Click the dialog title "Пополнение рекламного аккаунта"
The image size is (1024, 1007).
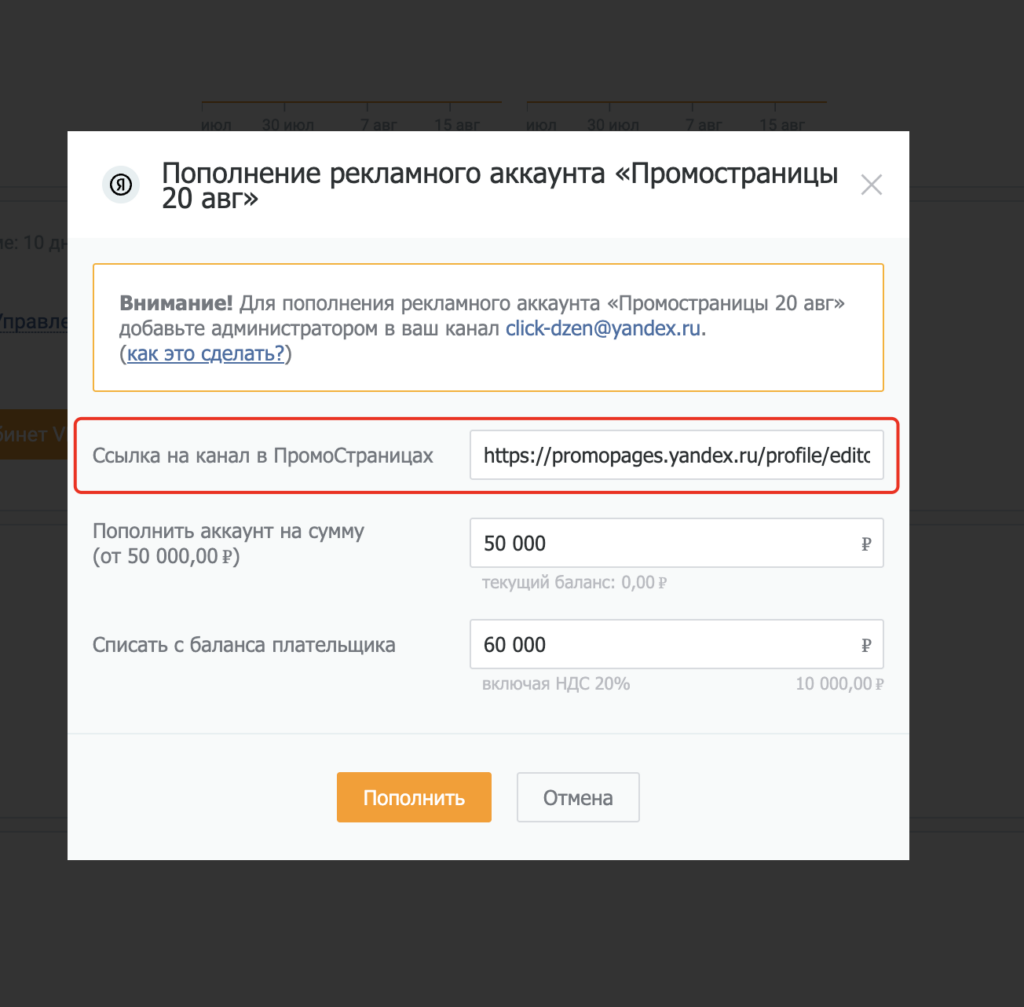point(383,174)
